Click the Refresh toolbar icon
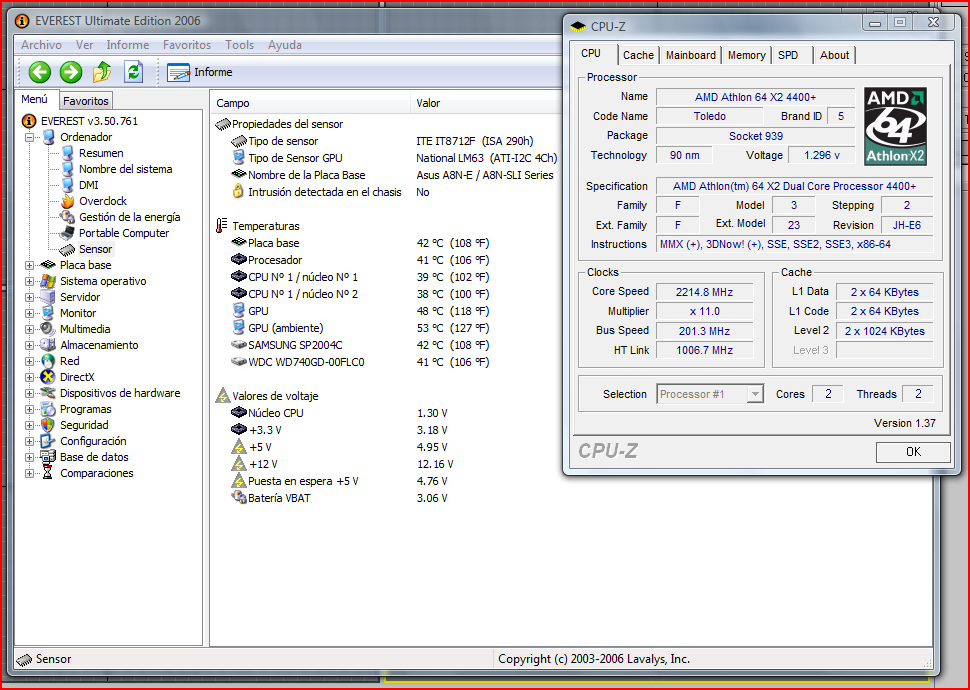The image size is (970, 690). [134, 72]
